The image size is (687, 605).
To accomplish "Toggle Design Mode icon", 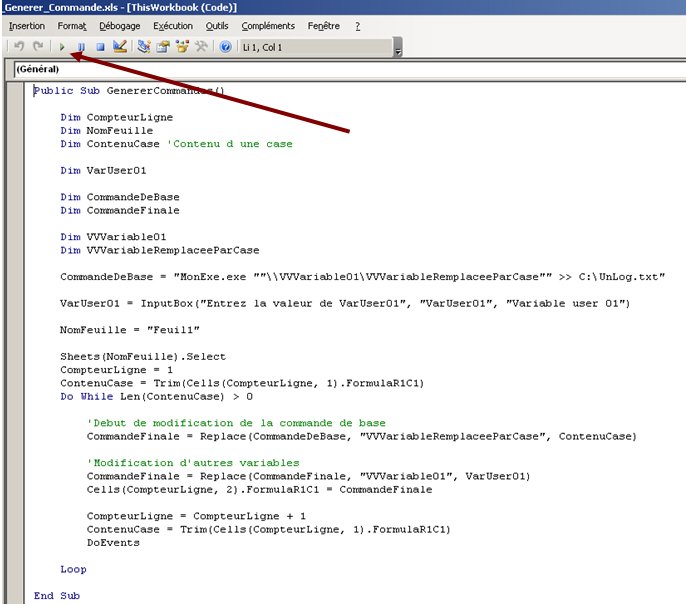I will [119, 47].
